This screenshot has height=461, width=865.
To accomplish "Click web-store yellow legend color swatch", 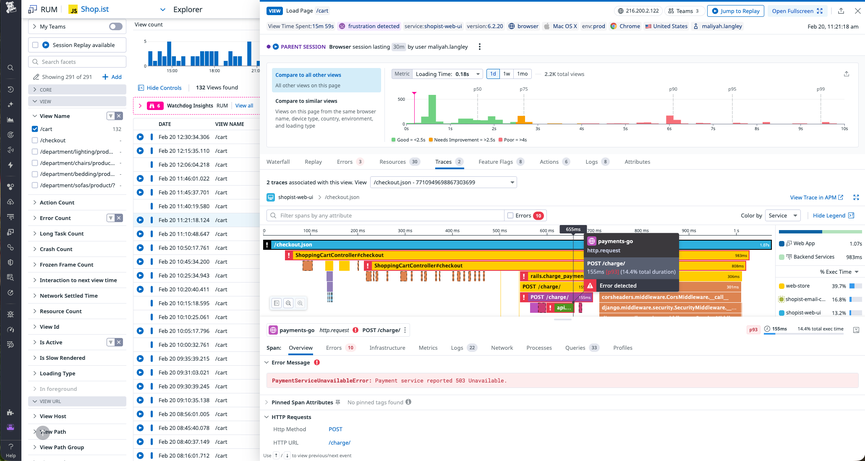I will [x=781, y=286].
